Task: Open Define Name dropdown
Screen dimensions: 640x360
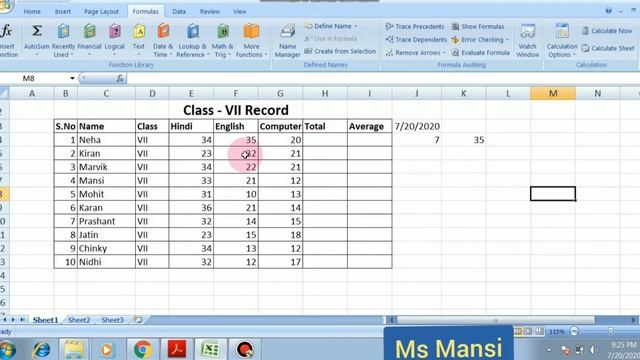Action: point(331,26)
